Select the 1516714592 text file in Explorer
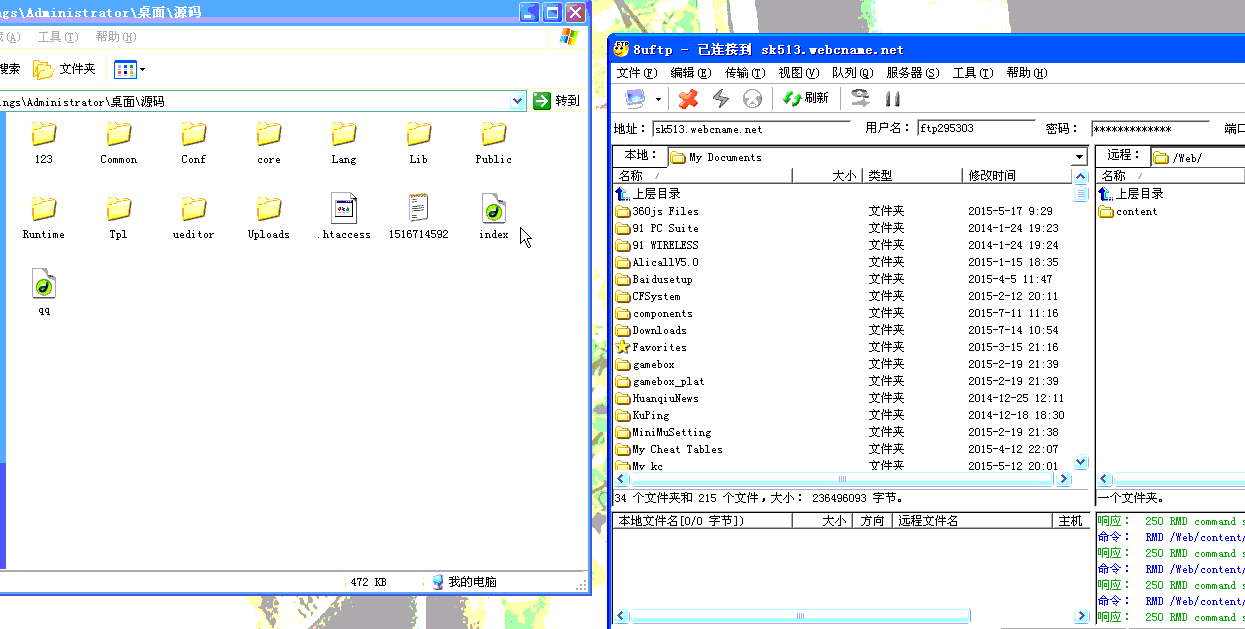 tap(419, 218)
